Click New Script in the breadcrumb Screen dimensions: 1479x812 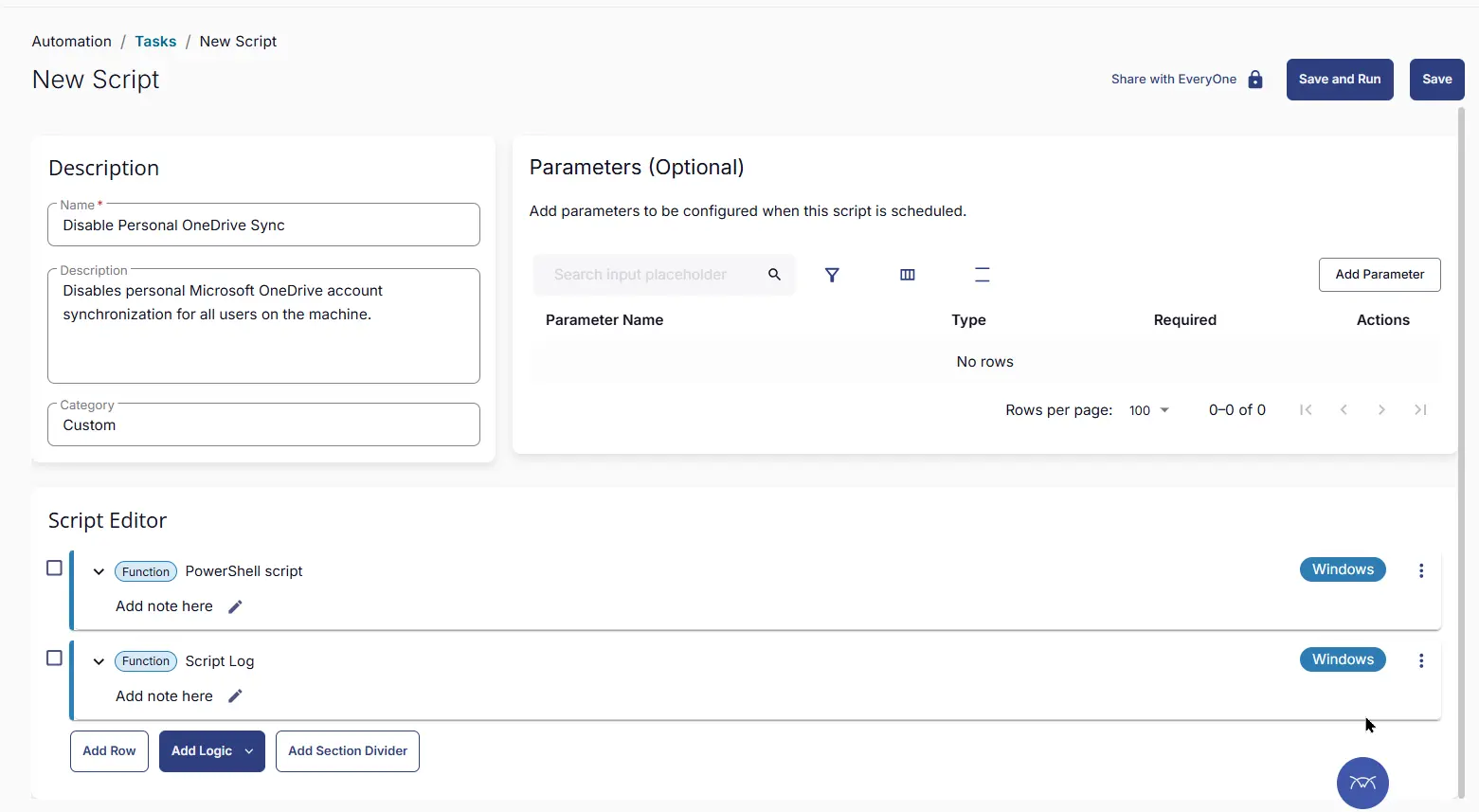pos(238,42)
